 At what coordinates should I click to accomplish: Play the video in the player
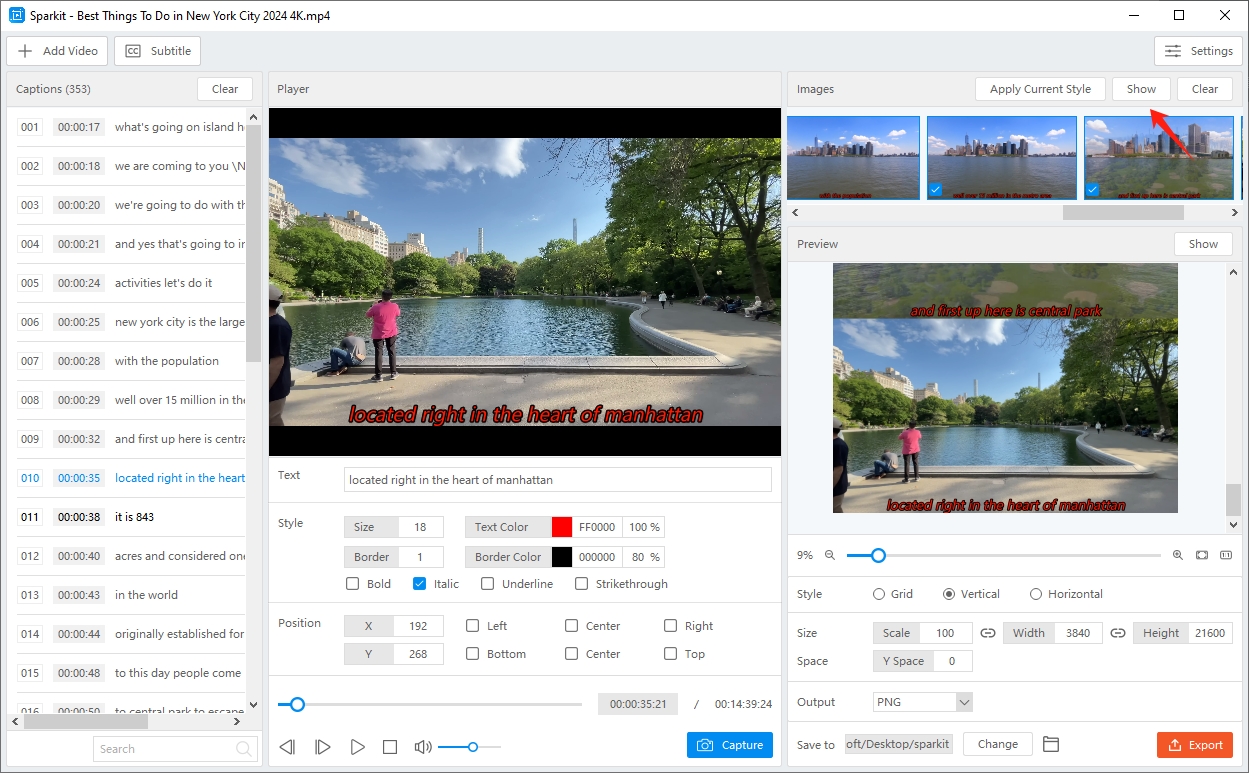click(x=357, y=747)
